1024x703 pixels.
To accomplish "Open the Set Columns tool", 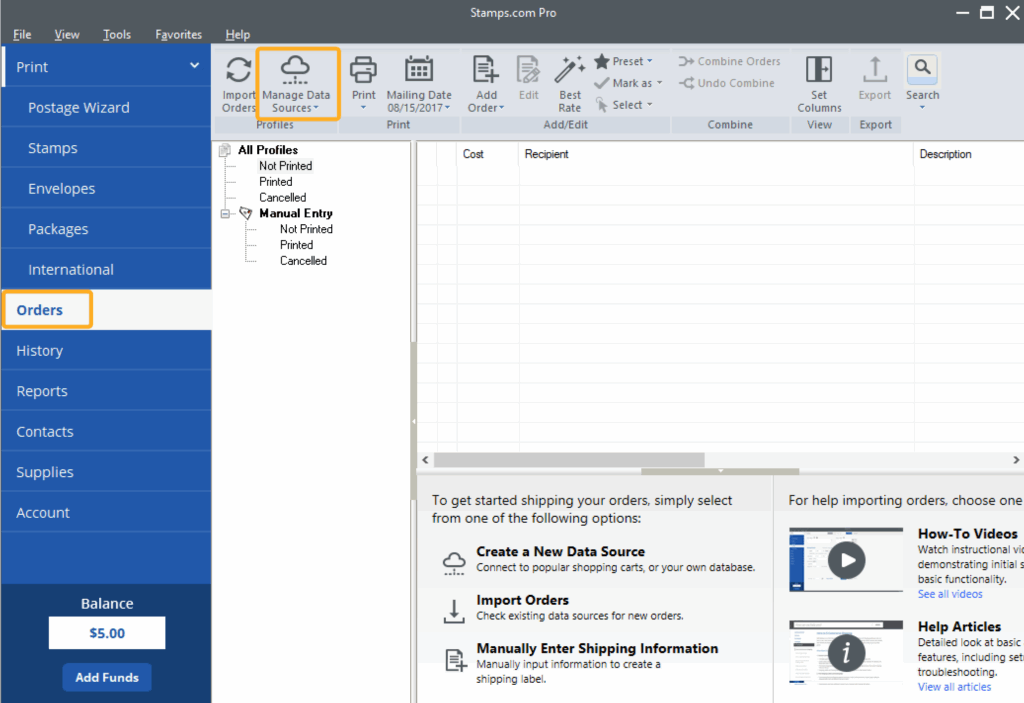I will (x=819, y=69).
